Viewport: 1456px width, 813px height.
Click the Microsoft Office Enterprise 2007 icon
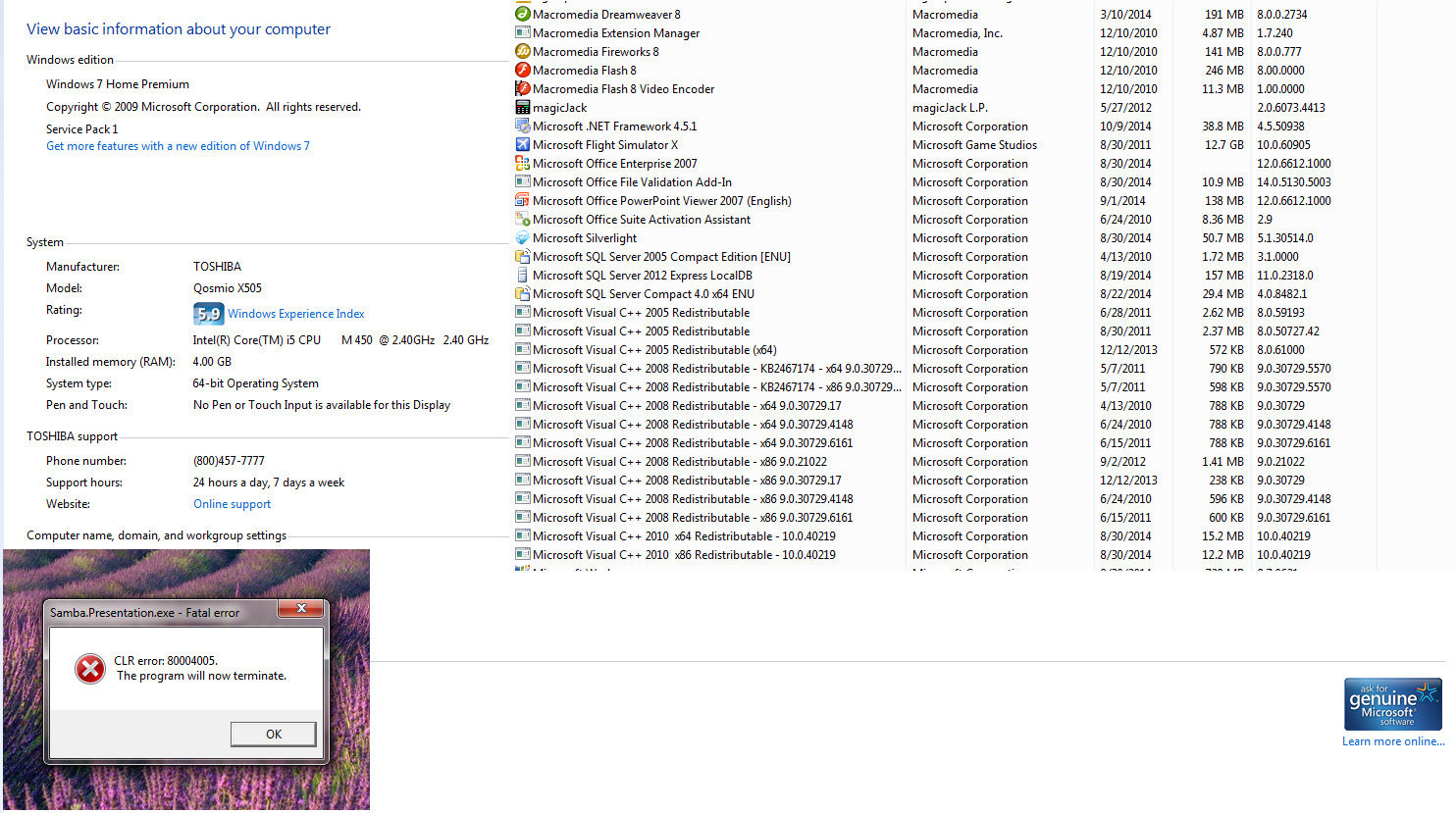[523, 163]
